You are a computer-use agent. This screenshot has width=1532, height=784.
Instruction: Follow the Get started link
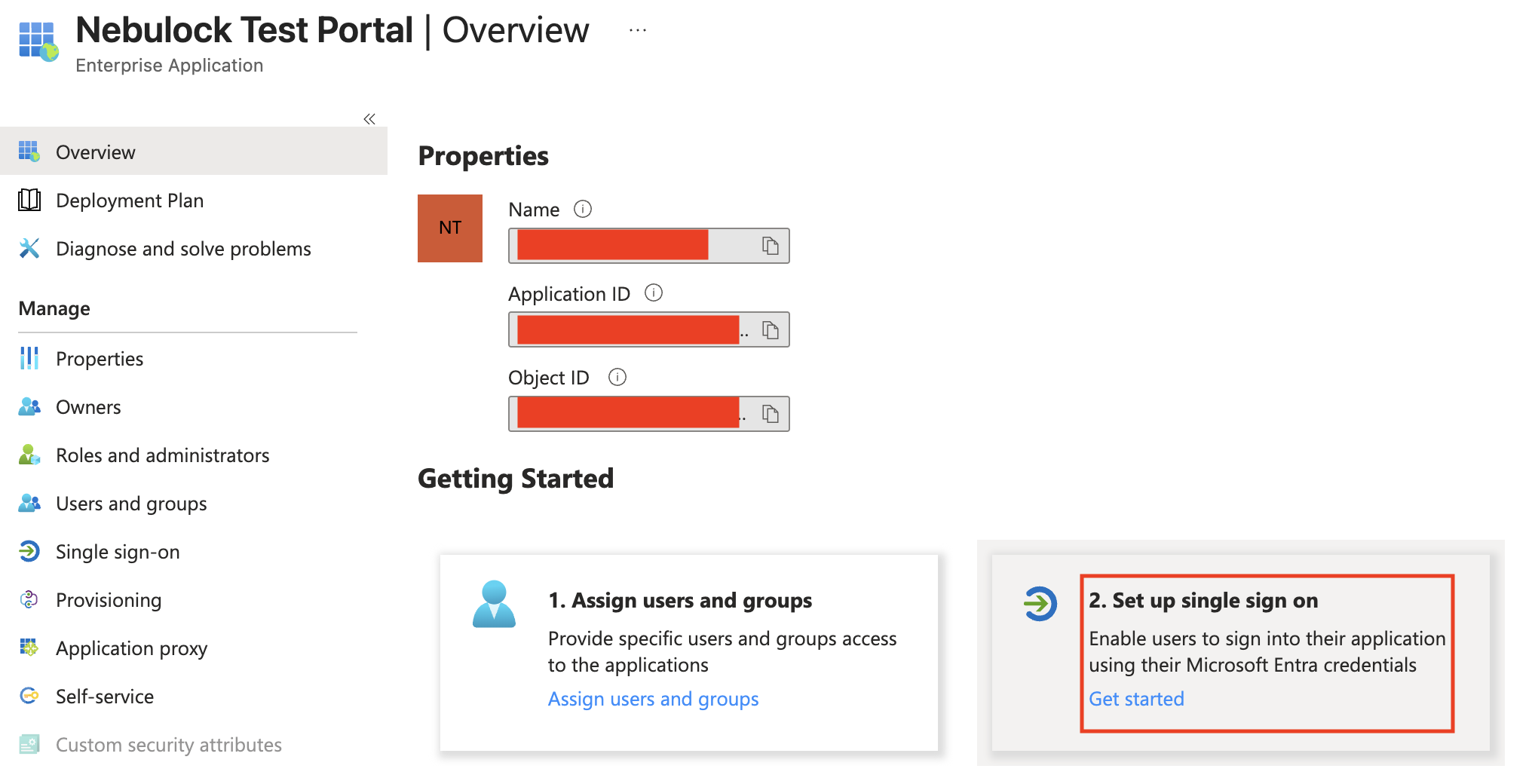(x=1136, y=699)
